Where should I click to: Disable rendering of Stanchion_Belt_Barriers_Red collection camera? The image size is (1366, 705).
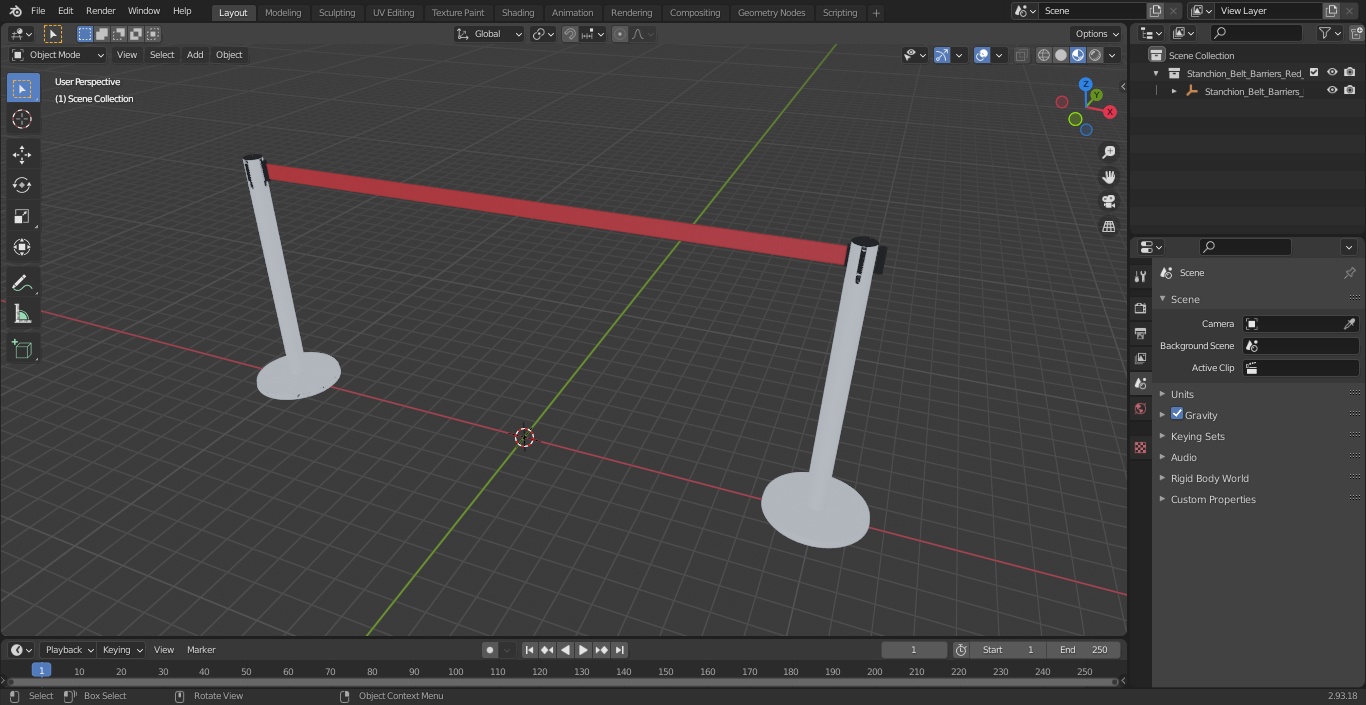click(1350, 73)
